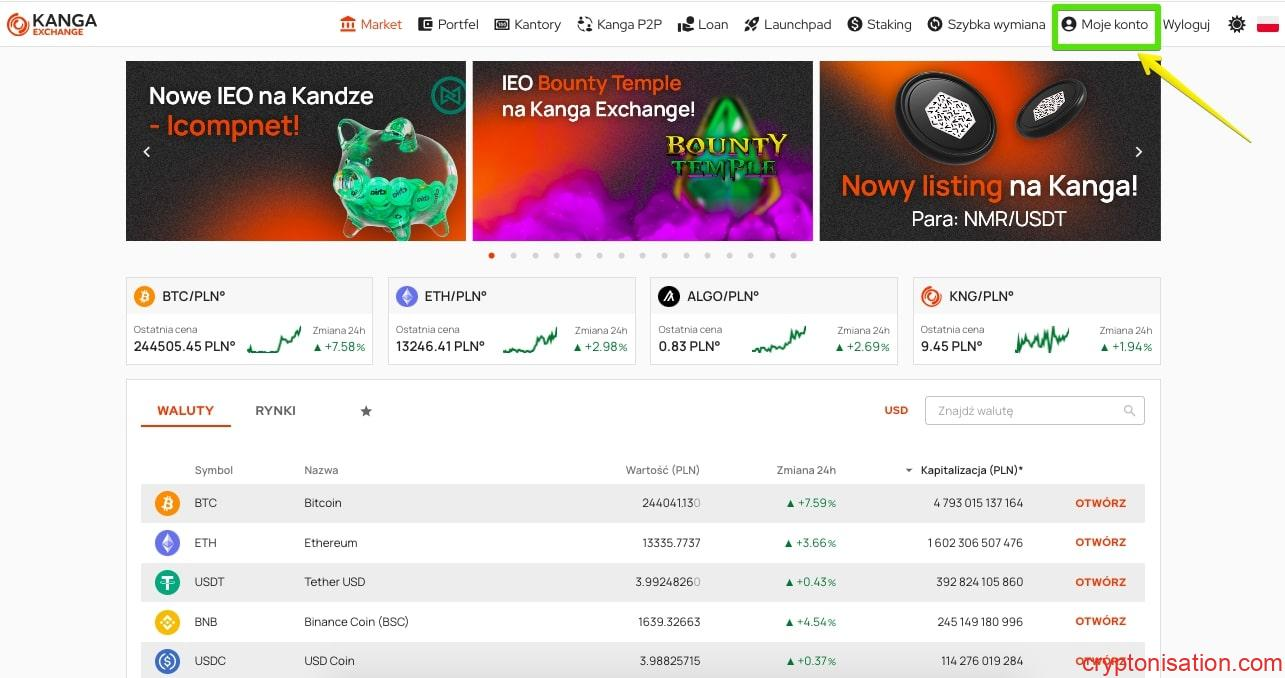Image resolution: width=1285 pixels, height=678 pixels.
Task: Click the Znajdź walutę search field
Action: tap(1025, 411)
